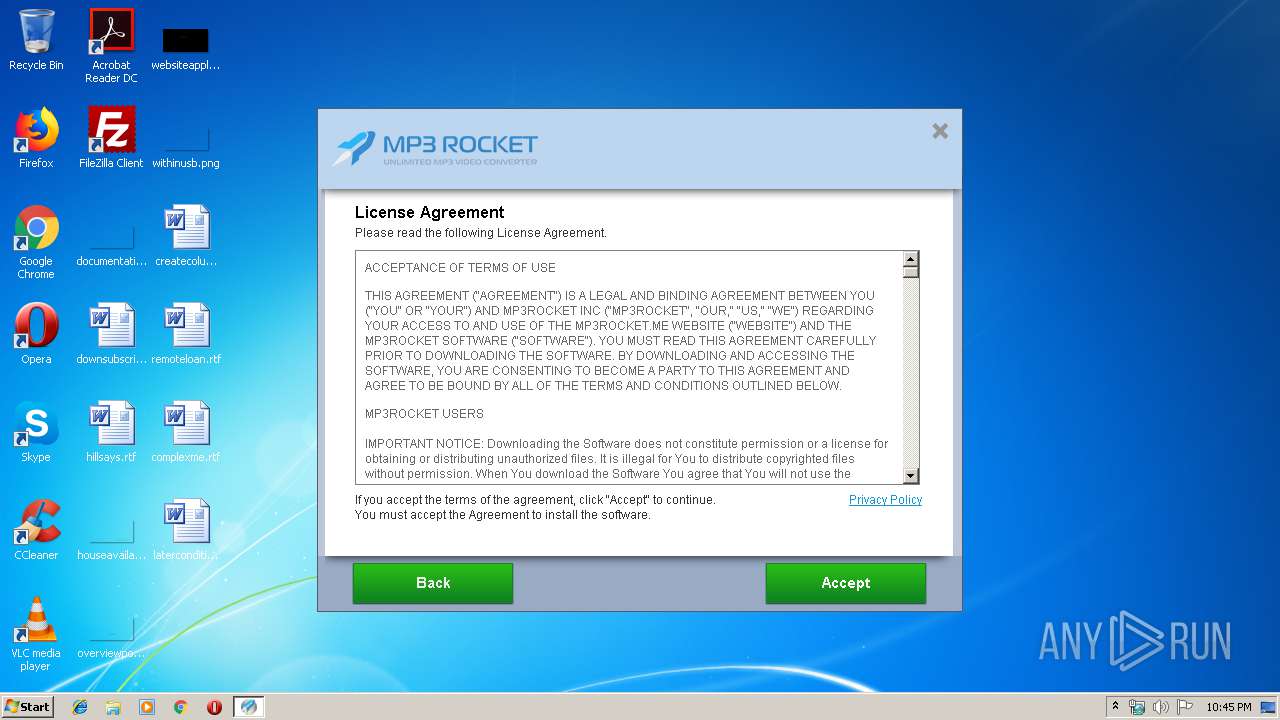Select createcolu... Word document
The image size is (1280, 720).
coord(186,236)
